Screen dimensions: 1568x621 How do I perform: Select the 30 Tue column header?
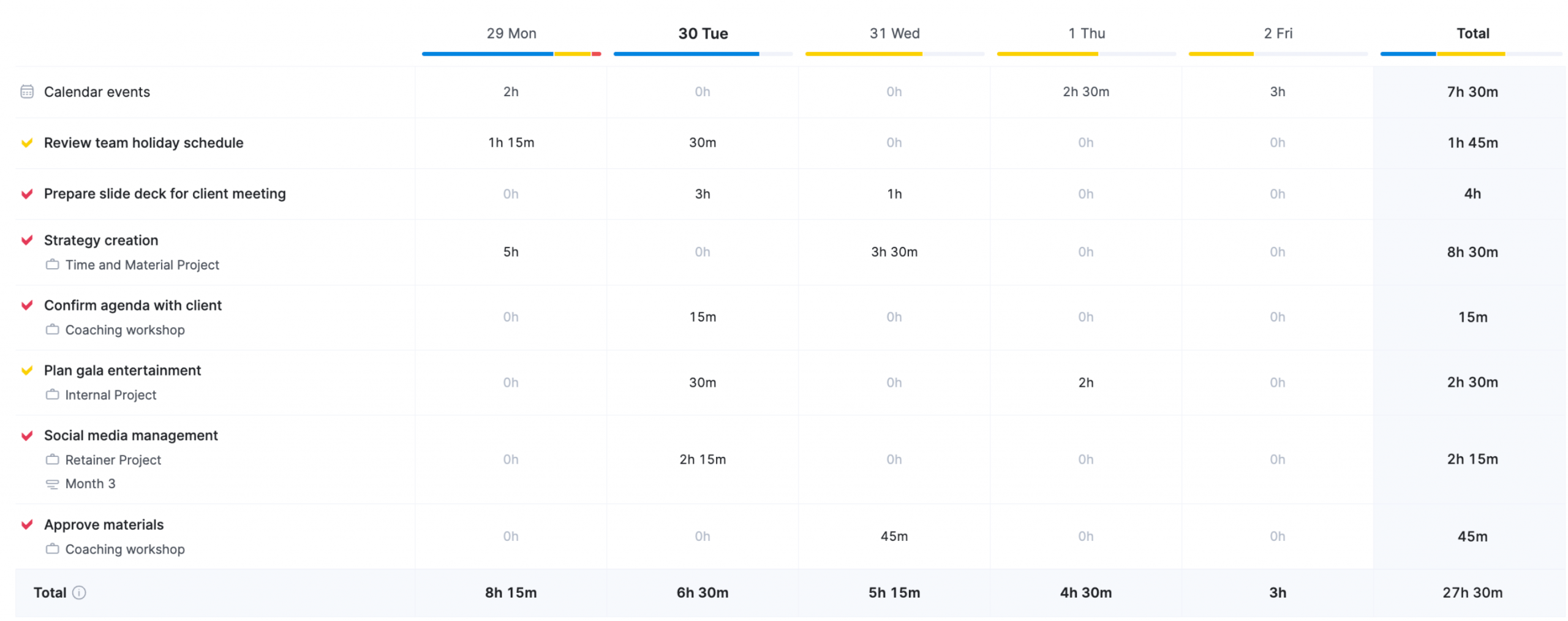(703, 34)
